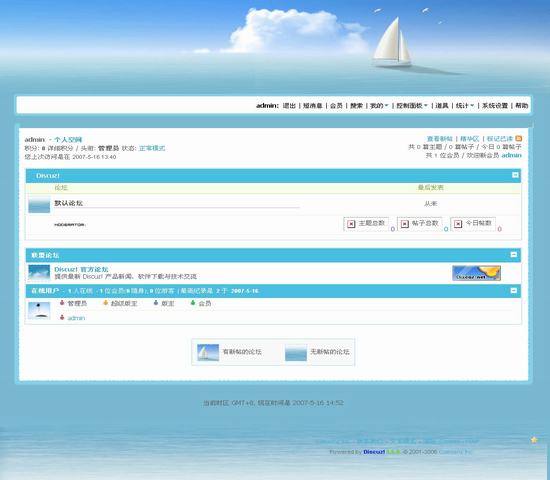This screenshot has width=550, height=480.
Task: Open the 个人空间 link beside admin
Action: tap(68, 139)
